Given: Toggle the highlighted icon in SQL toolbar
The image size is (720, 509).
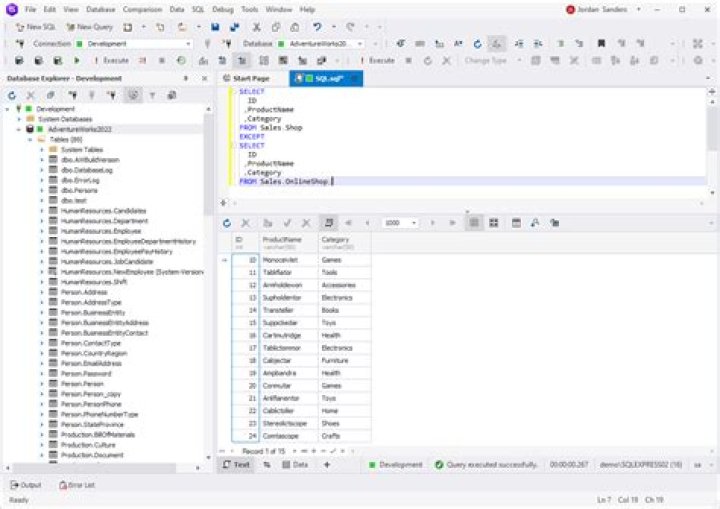Looking at the screenshot, I should (496, 44).
